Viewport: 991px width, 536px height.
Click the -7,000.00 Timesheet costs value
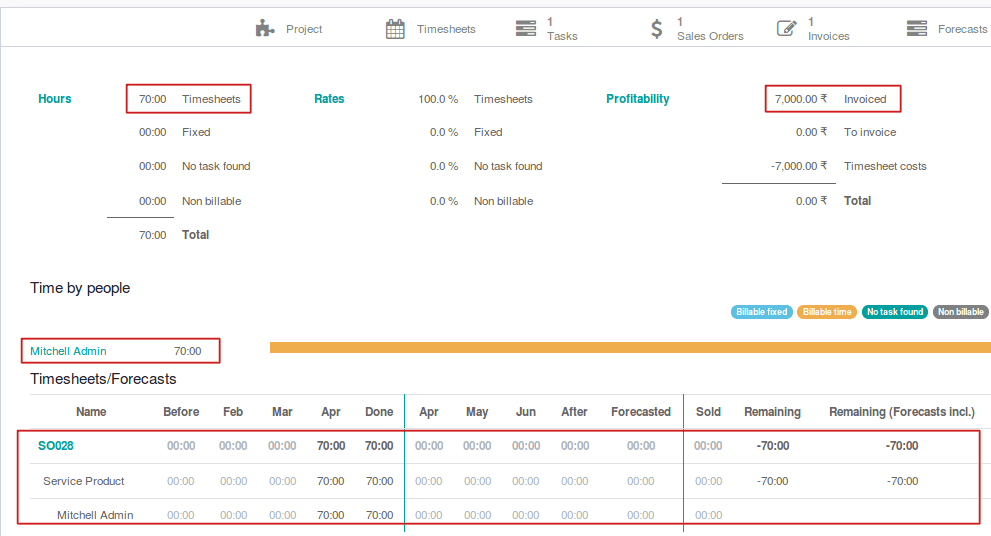(x=799, y=166)
